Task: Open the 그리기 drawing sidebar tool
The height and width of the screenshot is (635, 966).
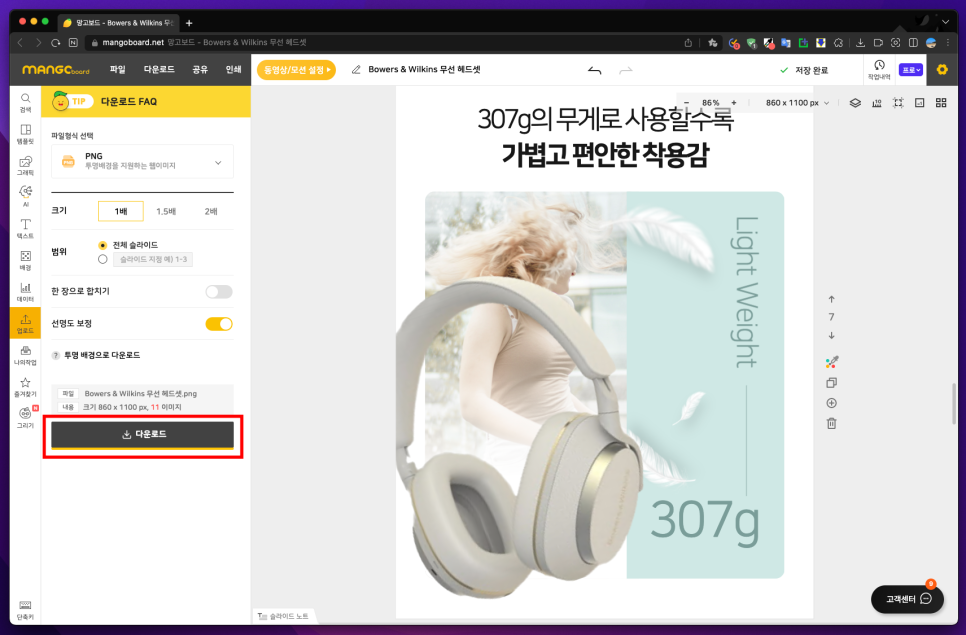Action: point(25,418)
